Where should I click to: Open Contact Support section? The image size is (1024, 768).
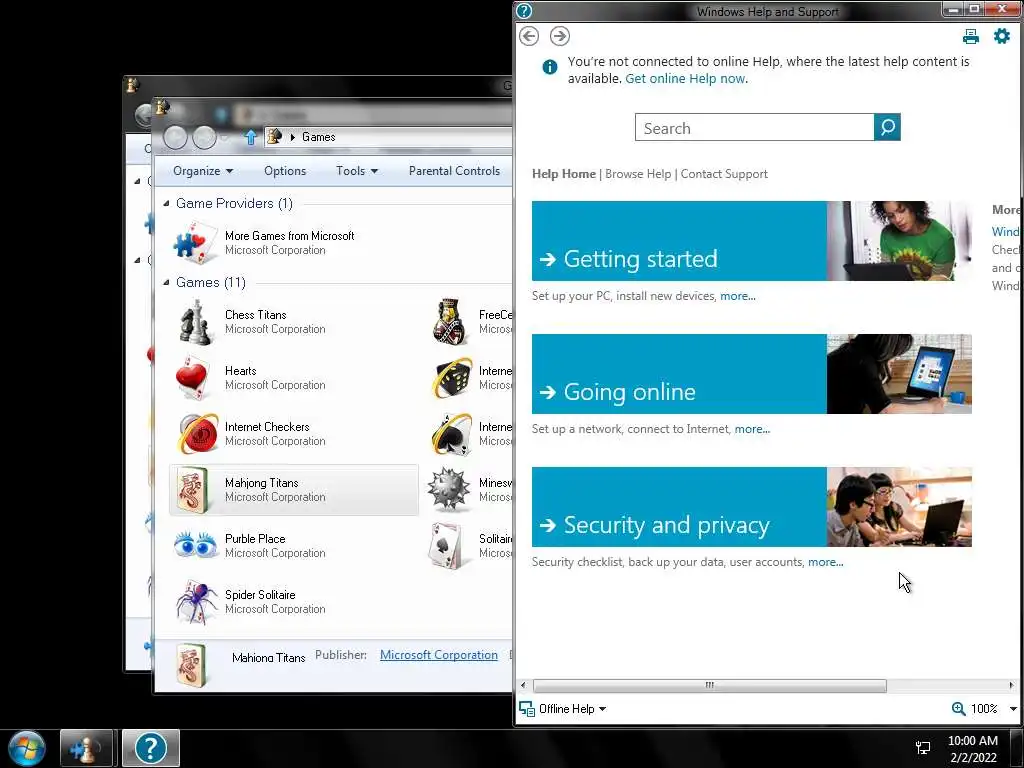coord(724,174)
